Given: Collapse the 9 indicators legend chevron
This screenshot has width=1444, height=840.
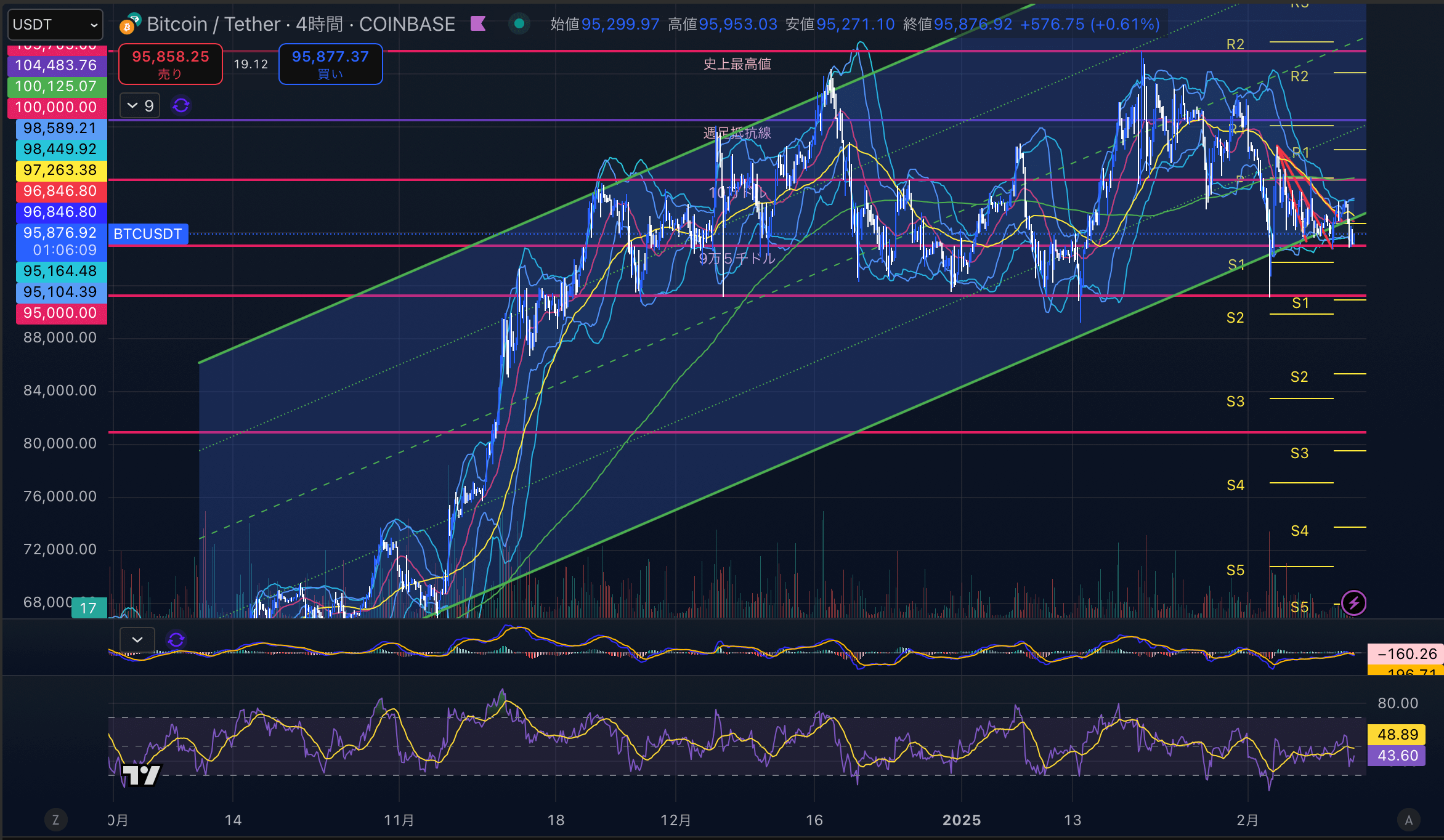Looking at the screenshot, I should click(x=140, y=106).
